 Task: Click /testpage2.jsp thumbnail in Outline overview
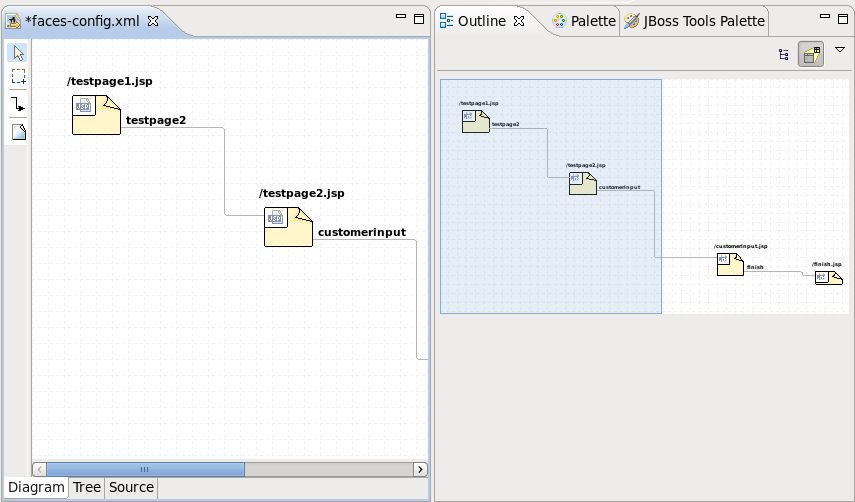coord(583,183)
